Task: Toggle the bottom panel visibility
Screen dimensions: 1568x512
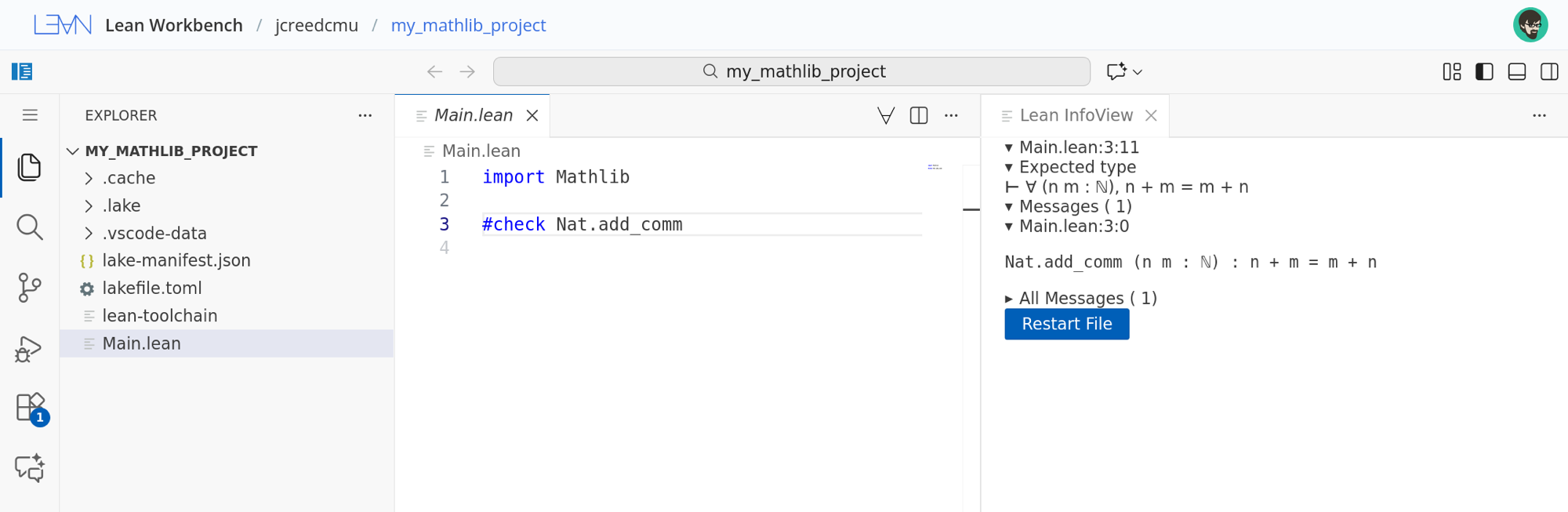Action: pyautogui.click(x=1517, y=72)
